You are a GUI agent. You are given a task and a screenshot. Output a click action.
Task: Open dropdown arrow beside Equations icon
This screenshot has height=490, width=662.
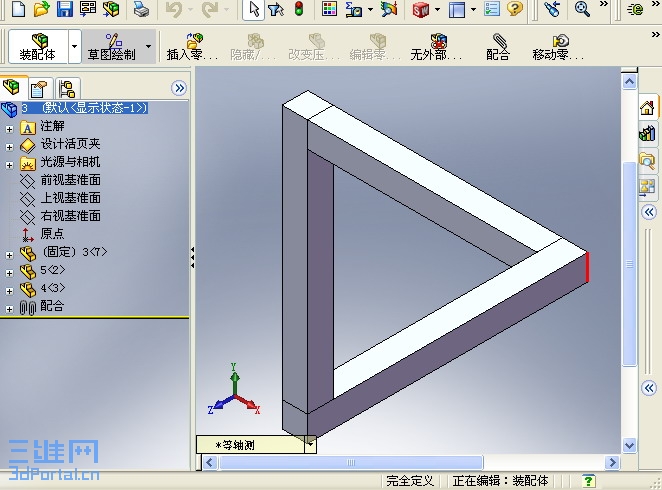tap(370, 9)
